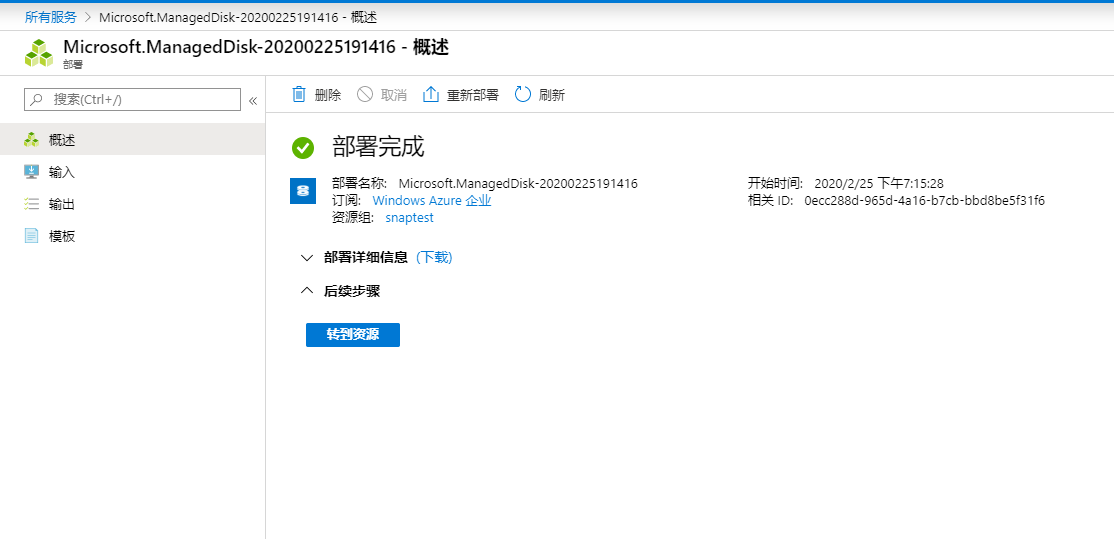
Task: Click the correlation ID 0ecc288d-965d-4a16-b7cb-bbd8be5f31f6
Action: 924,201
